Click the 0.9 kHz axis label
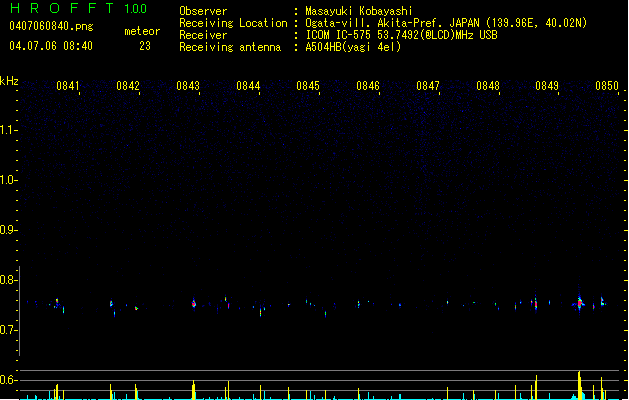 tap(7, 230)
